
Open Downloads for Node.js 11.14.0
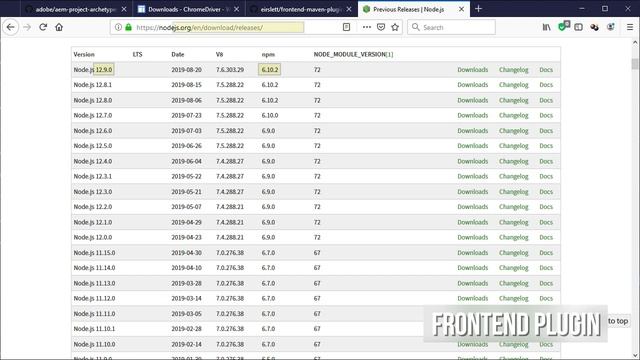pos(472,268)
